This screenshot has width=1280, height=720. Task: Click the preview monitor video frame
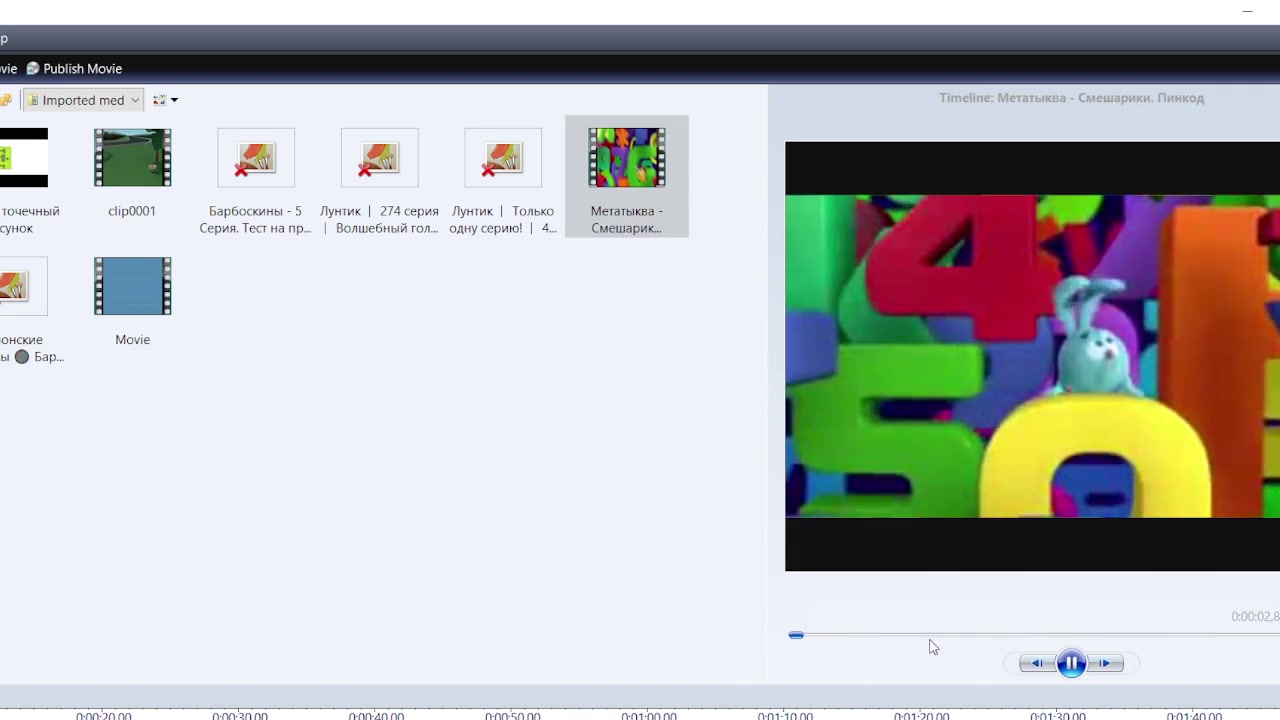pos(1032,356)
